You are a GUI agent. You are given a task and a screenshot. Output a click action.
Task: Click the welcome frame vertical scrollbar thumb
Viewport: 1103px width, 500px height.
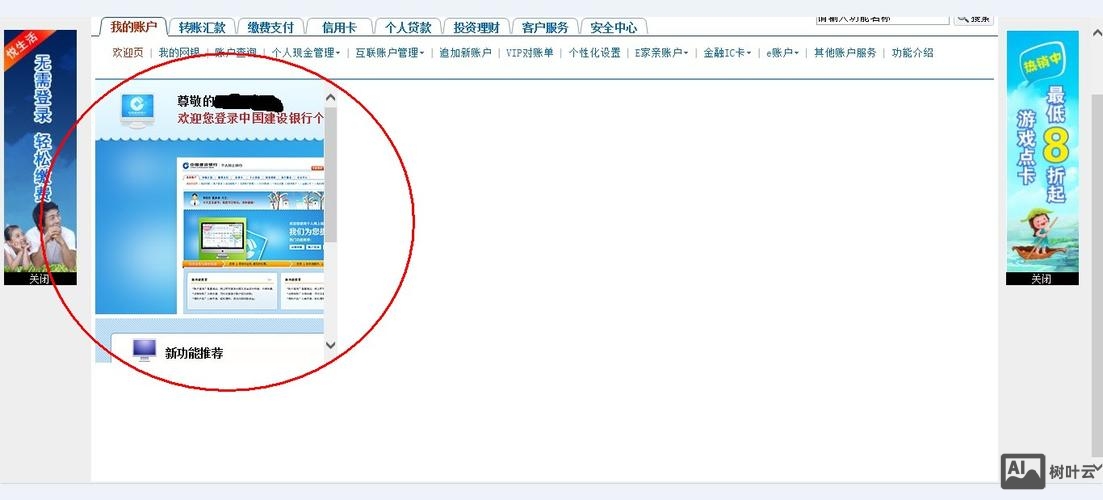pos(331,174)
